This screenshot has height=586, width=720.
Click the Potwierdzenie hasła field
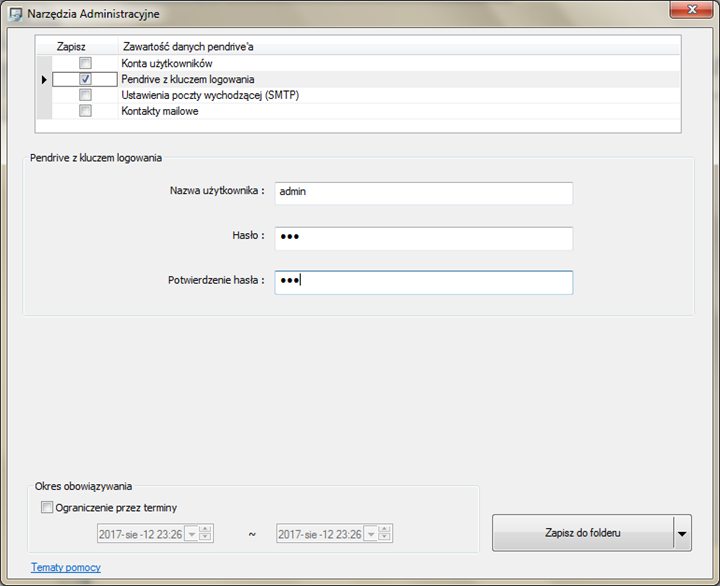pos(423,282)
